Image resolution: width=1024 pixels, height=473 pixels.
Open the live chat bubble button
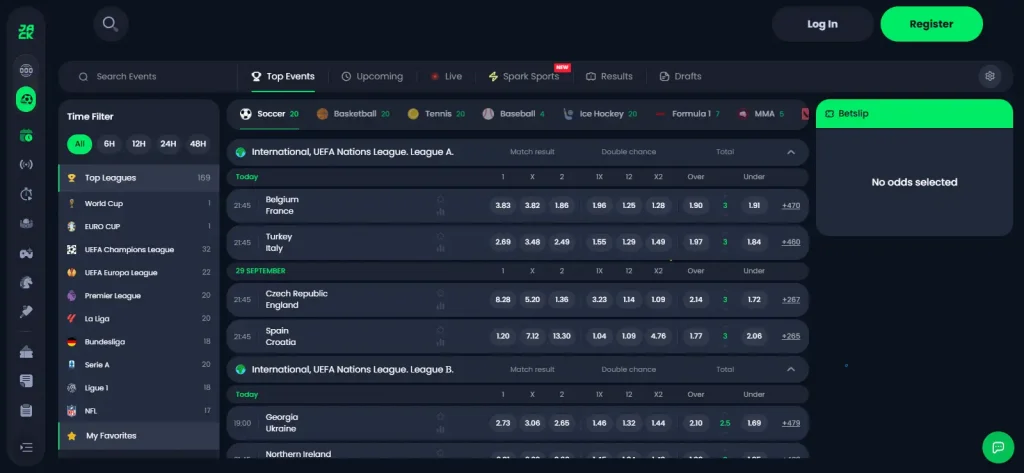pos(998,448)
